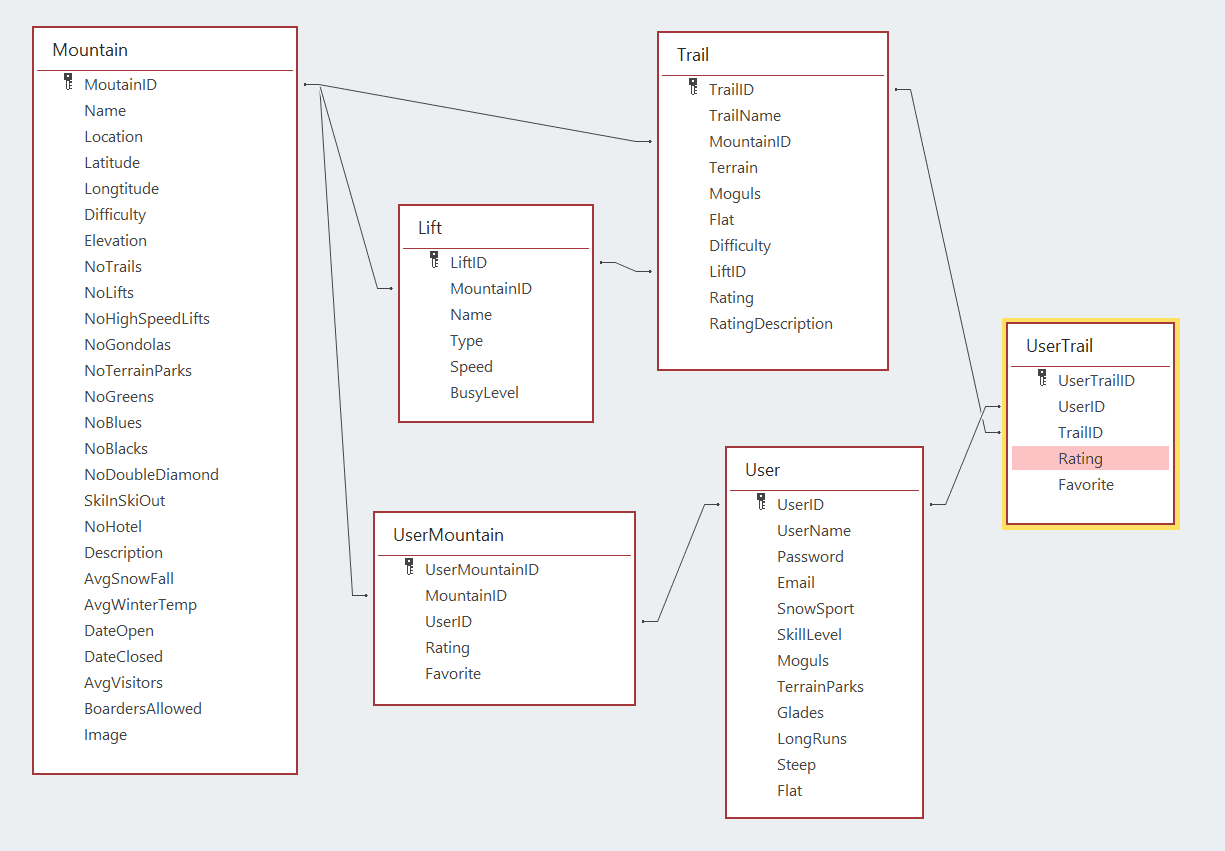Click the Image field in Mountain table

(105, 735)
